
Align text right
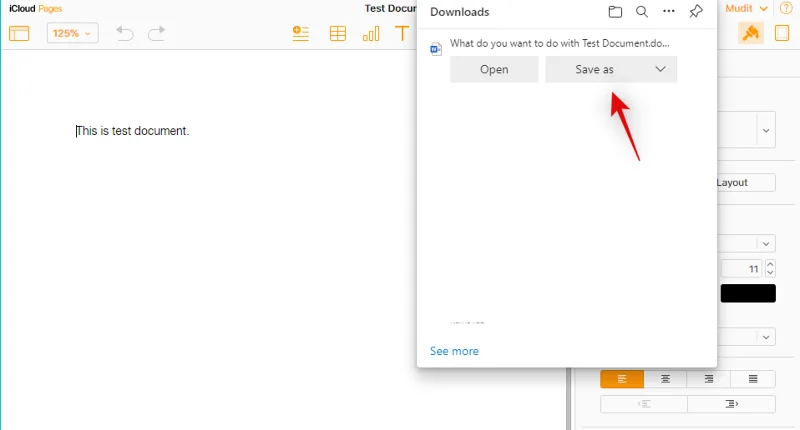(709, 379)
